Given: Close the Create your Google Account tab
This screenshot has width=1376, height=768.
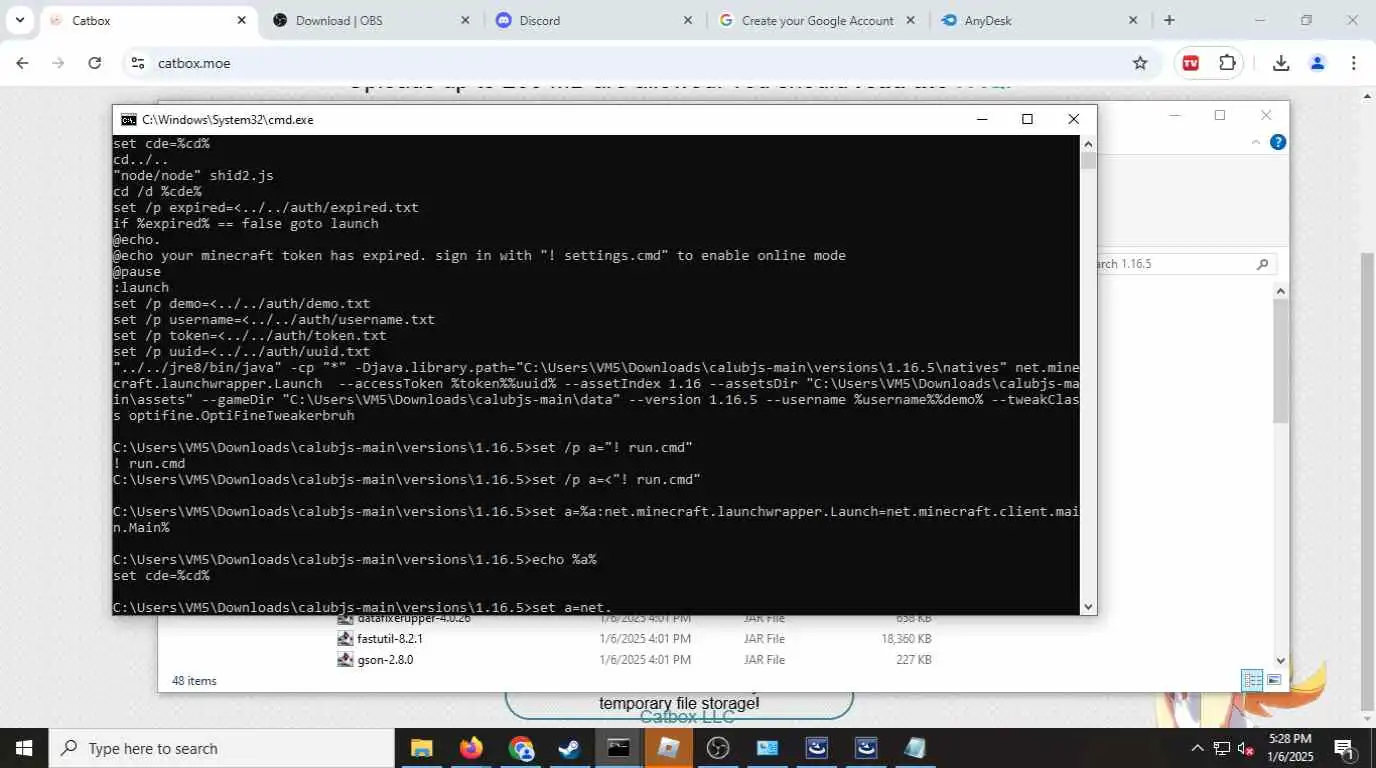Looking at the screenshot, I should (x=910, y=20).
